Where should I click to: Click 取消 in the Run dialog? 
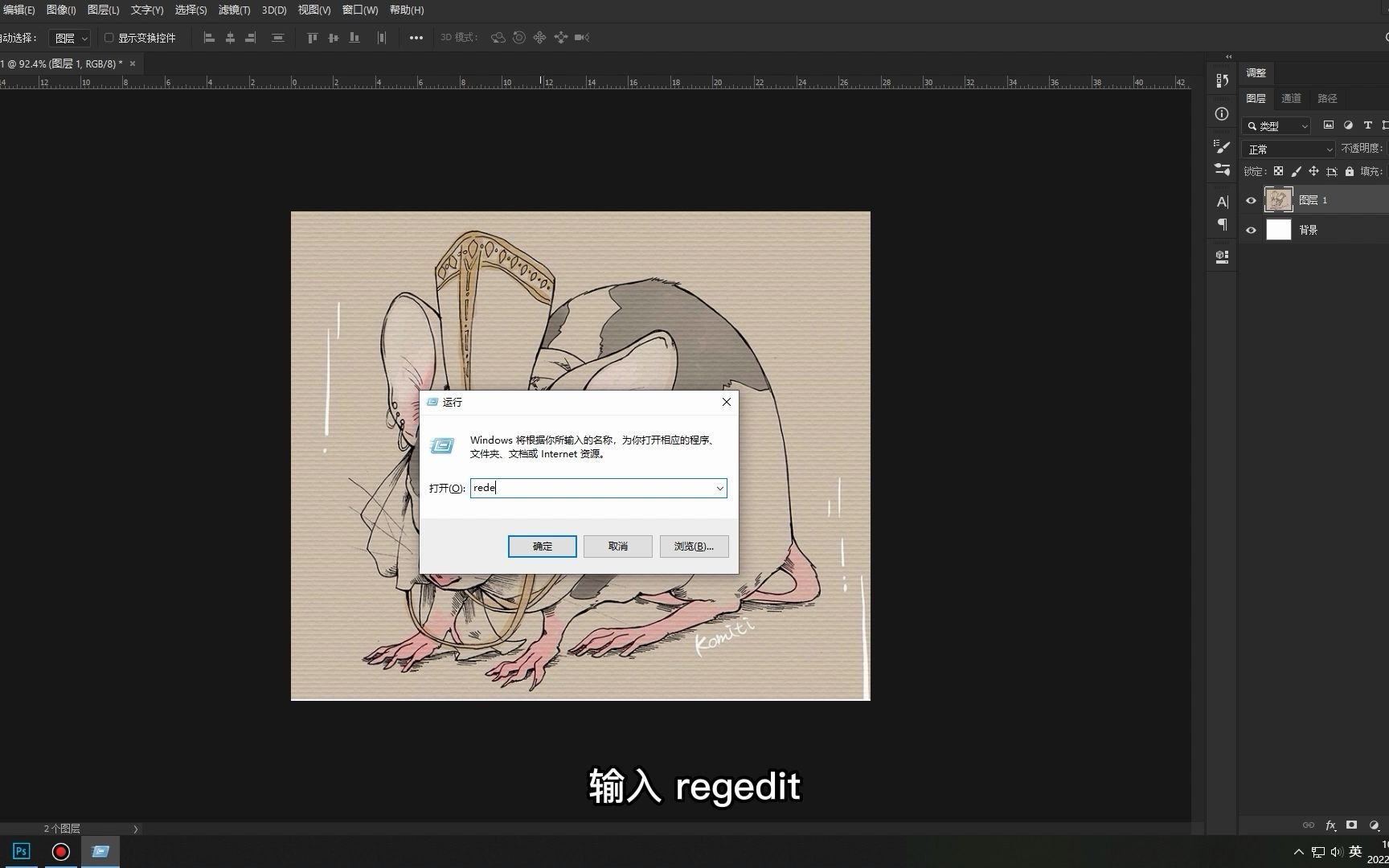618,547
